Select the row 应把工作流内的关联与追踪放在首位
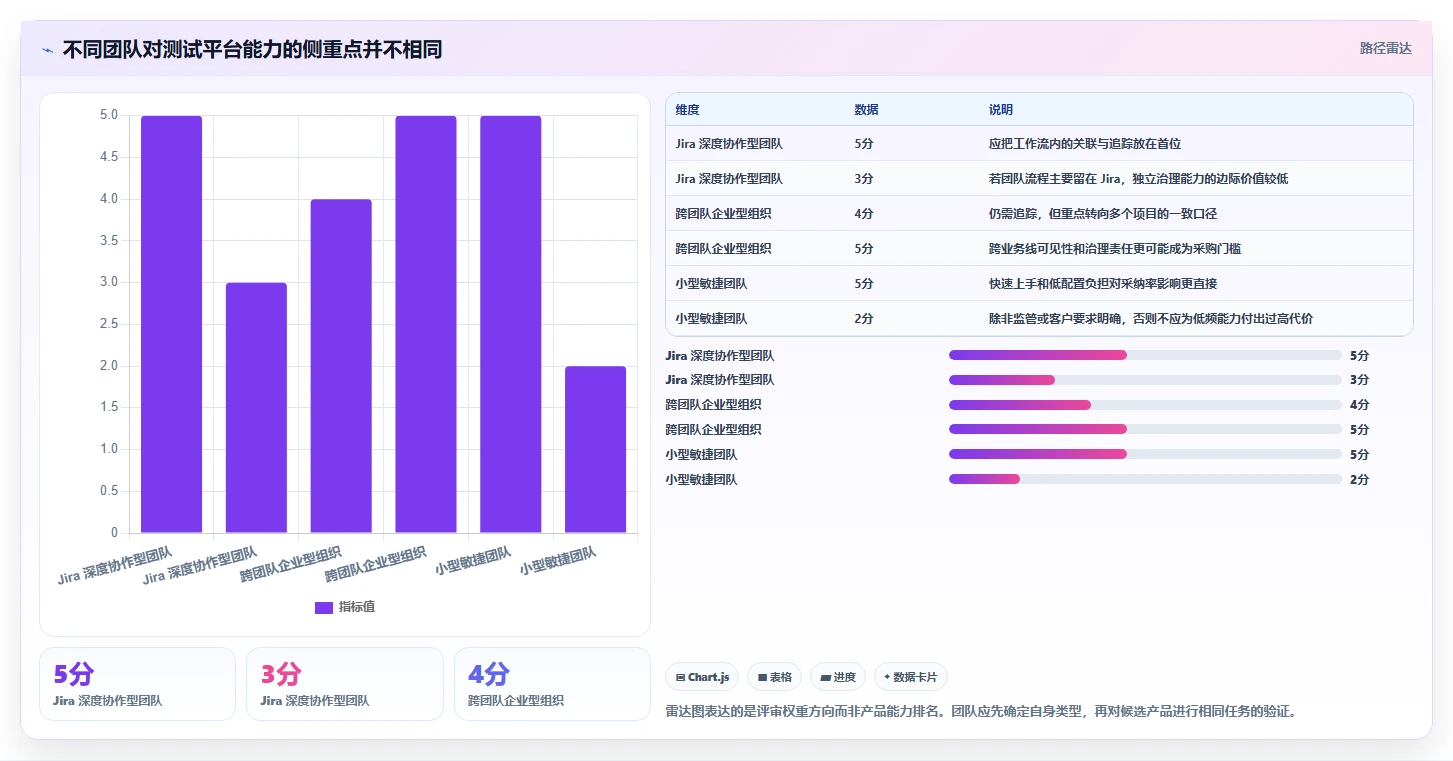Image resolution: width=1453 pixels, height=761 pixels. 1039,144
